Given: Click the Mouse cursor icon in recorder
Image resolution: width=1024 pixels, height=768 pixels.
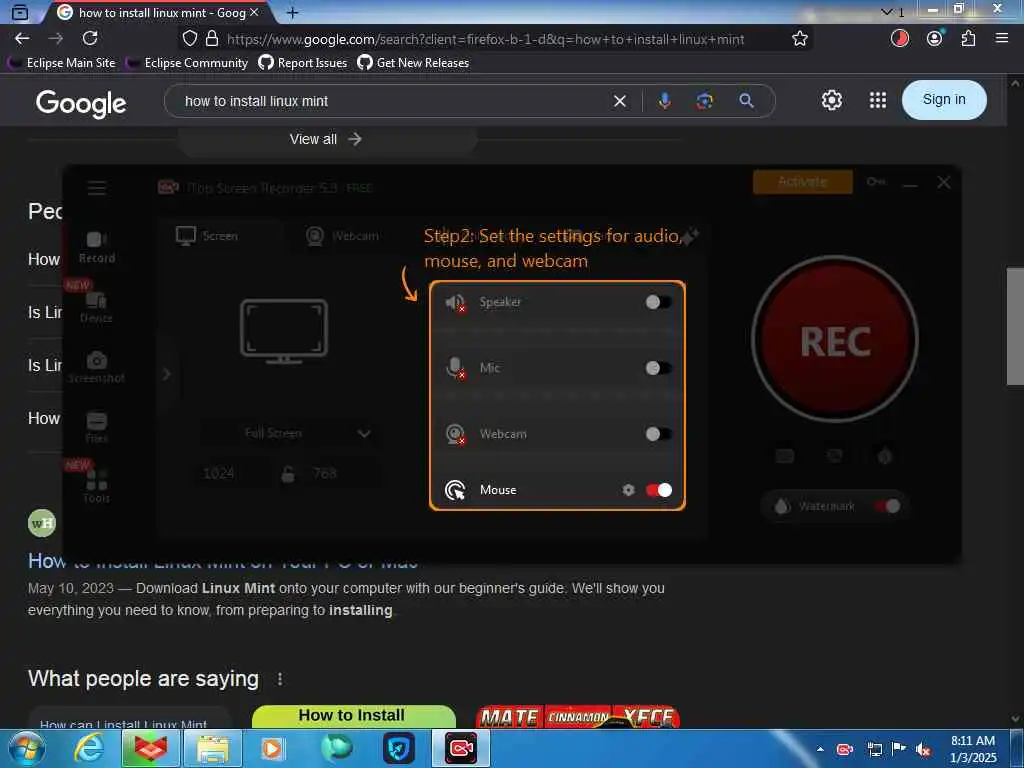Looking at the screenshot, I should coord(455,490).
